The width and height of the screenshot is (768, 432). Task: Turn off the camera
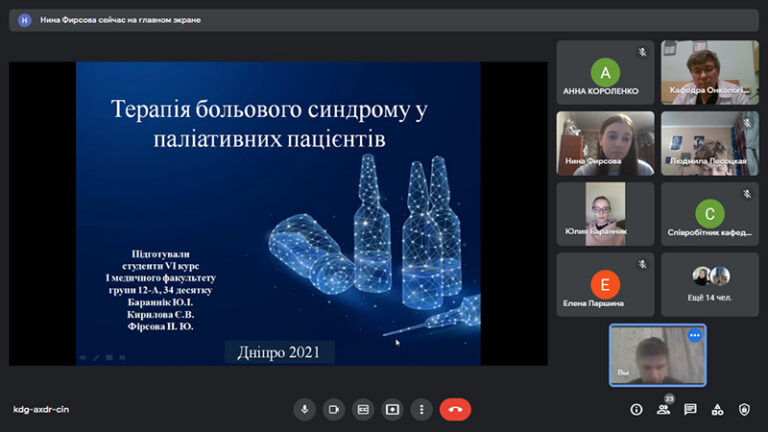pos(334,409)
